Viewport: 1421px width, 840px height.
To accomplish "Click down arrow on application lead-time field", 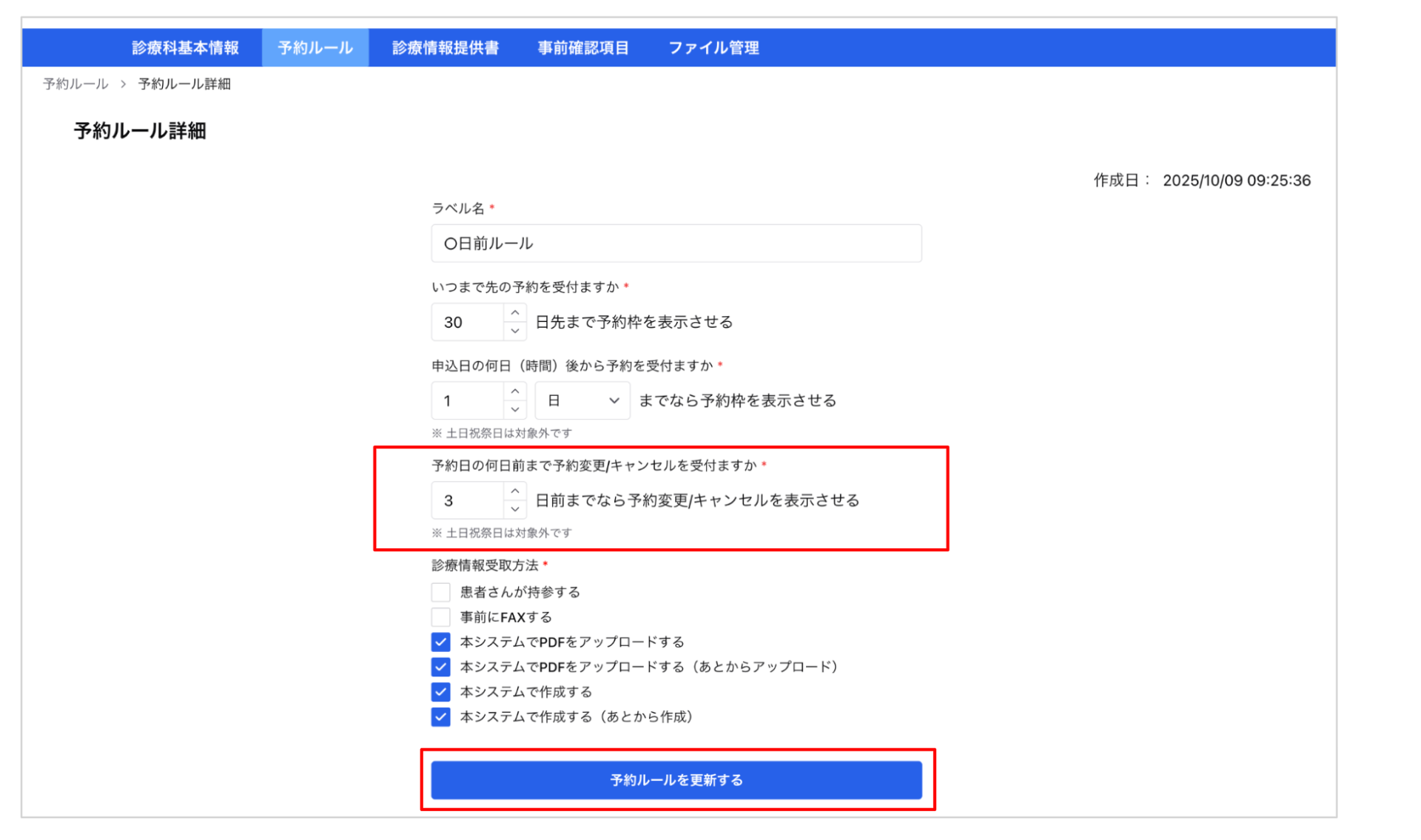I will pyautogui.click(x=515, y=409).
